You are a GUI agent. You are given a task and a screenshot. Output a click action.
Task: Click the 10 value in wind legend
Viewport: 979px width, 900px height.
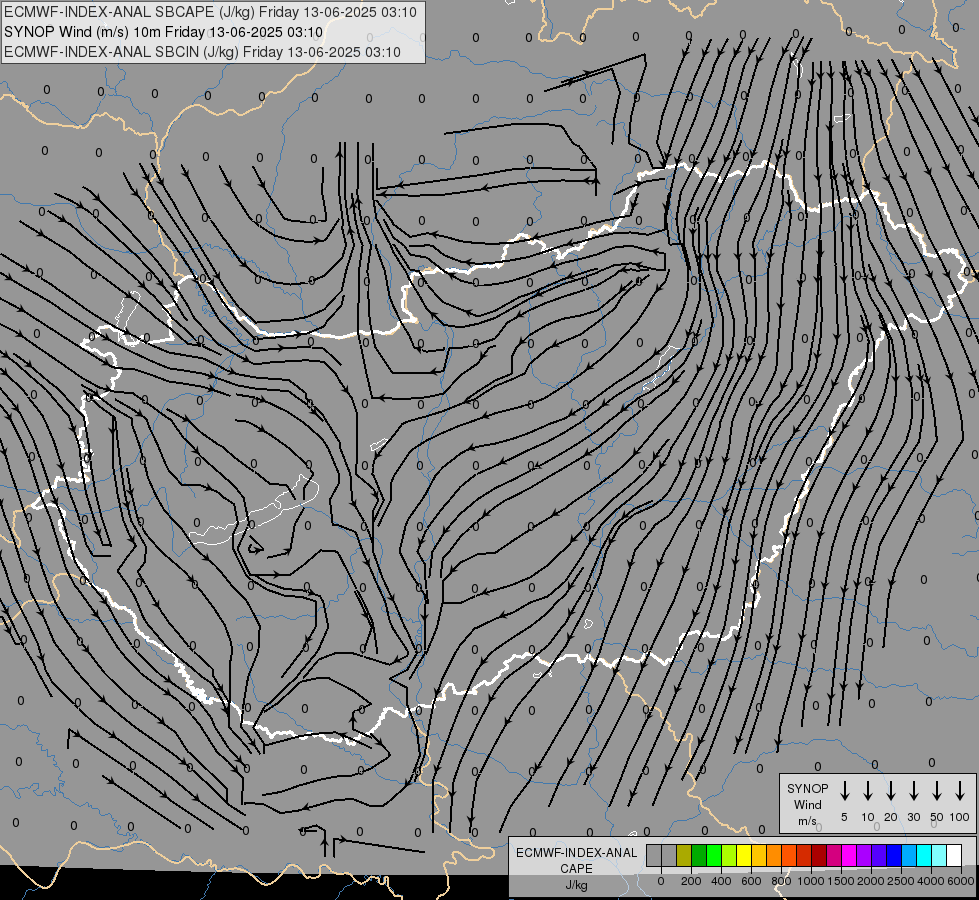pyautogui.click(x=868, y=817)
